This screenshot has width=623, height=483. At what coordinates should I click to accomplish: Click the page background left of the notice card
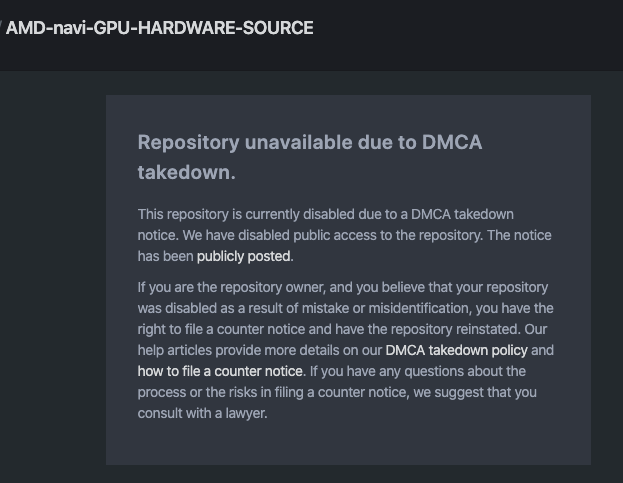click(52, 280)
